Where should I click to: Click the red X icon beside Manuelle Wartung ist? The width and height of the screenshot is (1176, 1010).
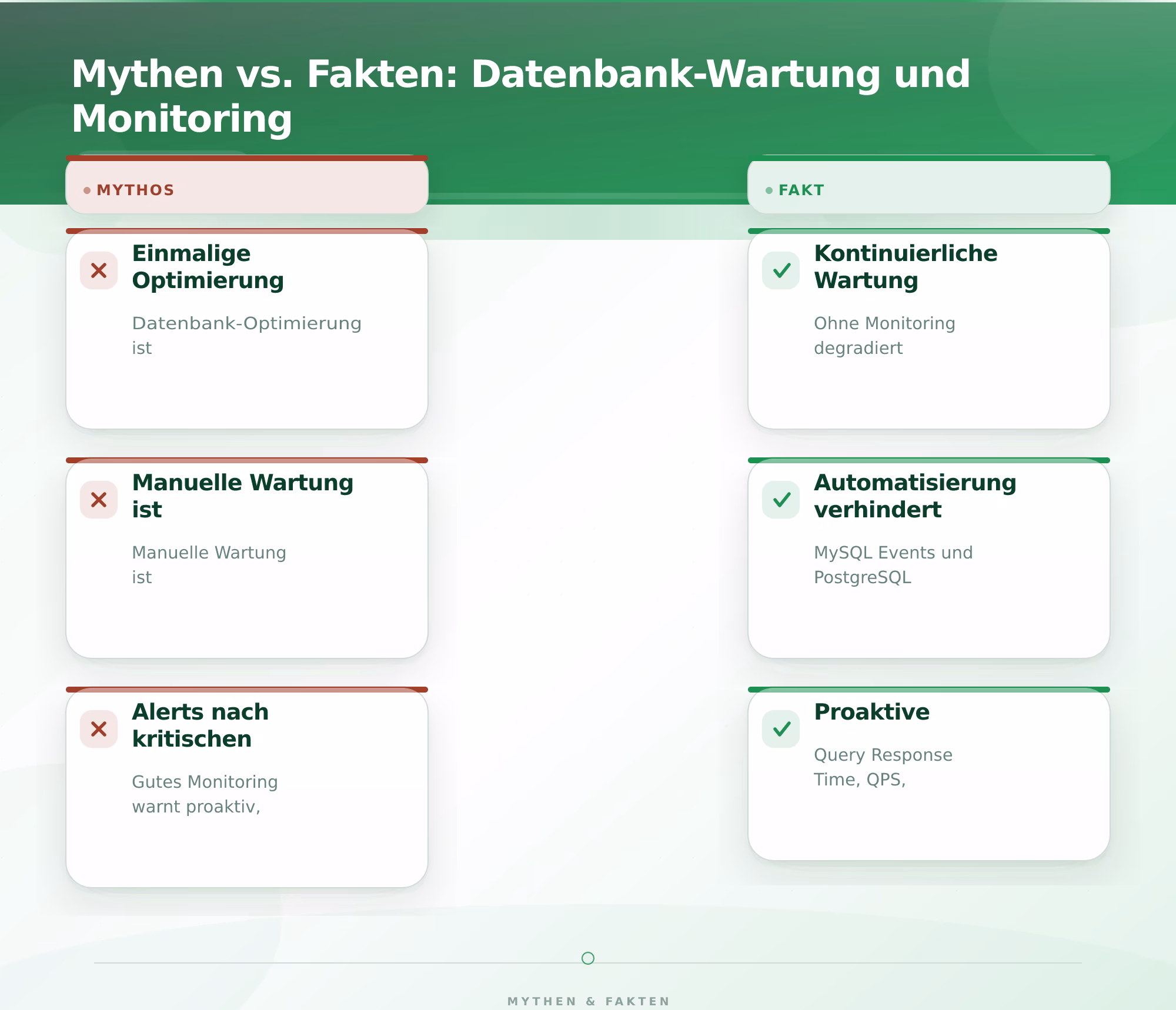coord(99,500)
